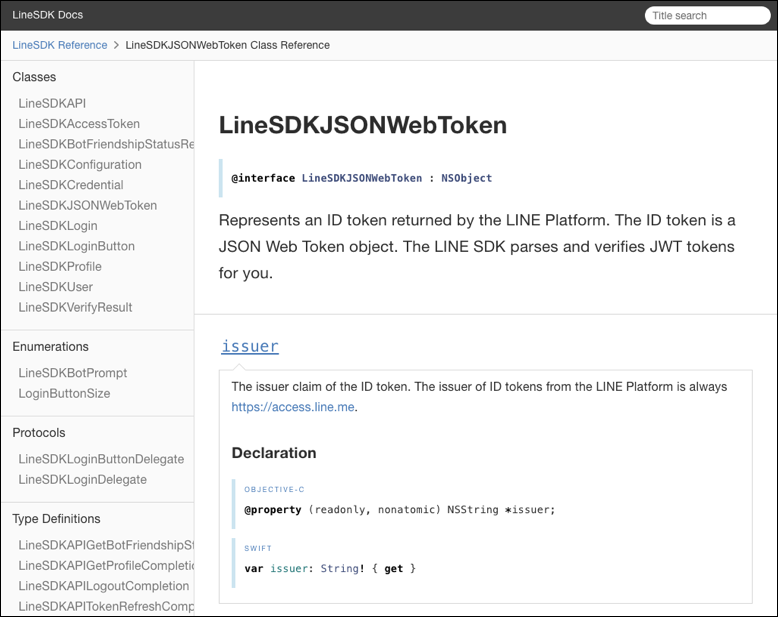Image resolution: width=778 pixels, height=617 pixels.
Task: Open LineSDKLoginDelegate protocol
Action: (x=83, y=479)
